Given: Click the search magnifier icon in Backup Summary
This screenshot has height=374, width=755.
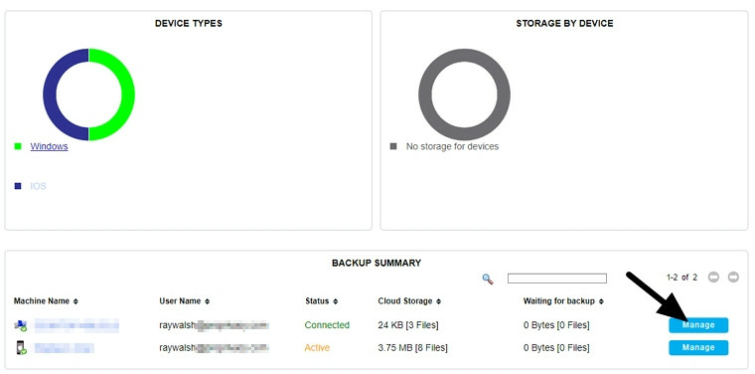Looking at the screenshot, I should (487, 279).
